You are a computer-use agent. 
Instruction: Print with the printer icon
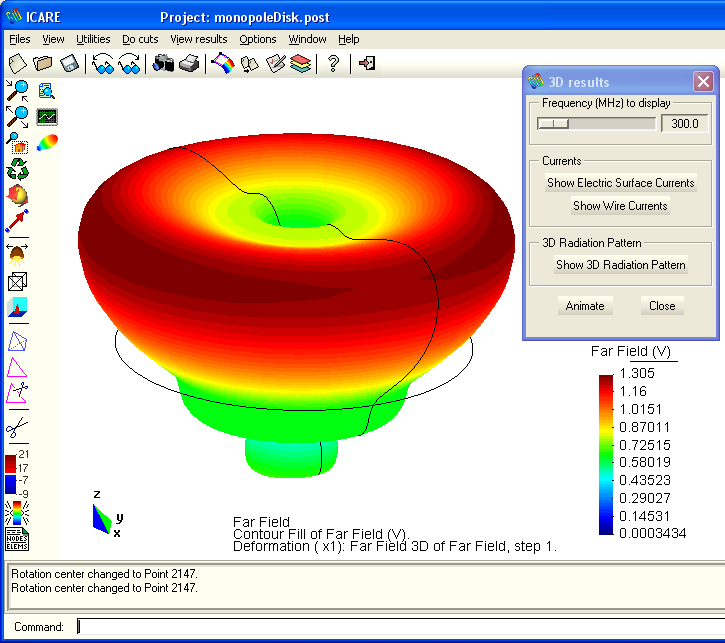[x=189, y=63]
